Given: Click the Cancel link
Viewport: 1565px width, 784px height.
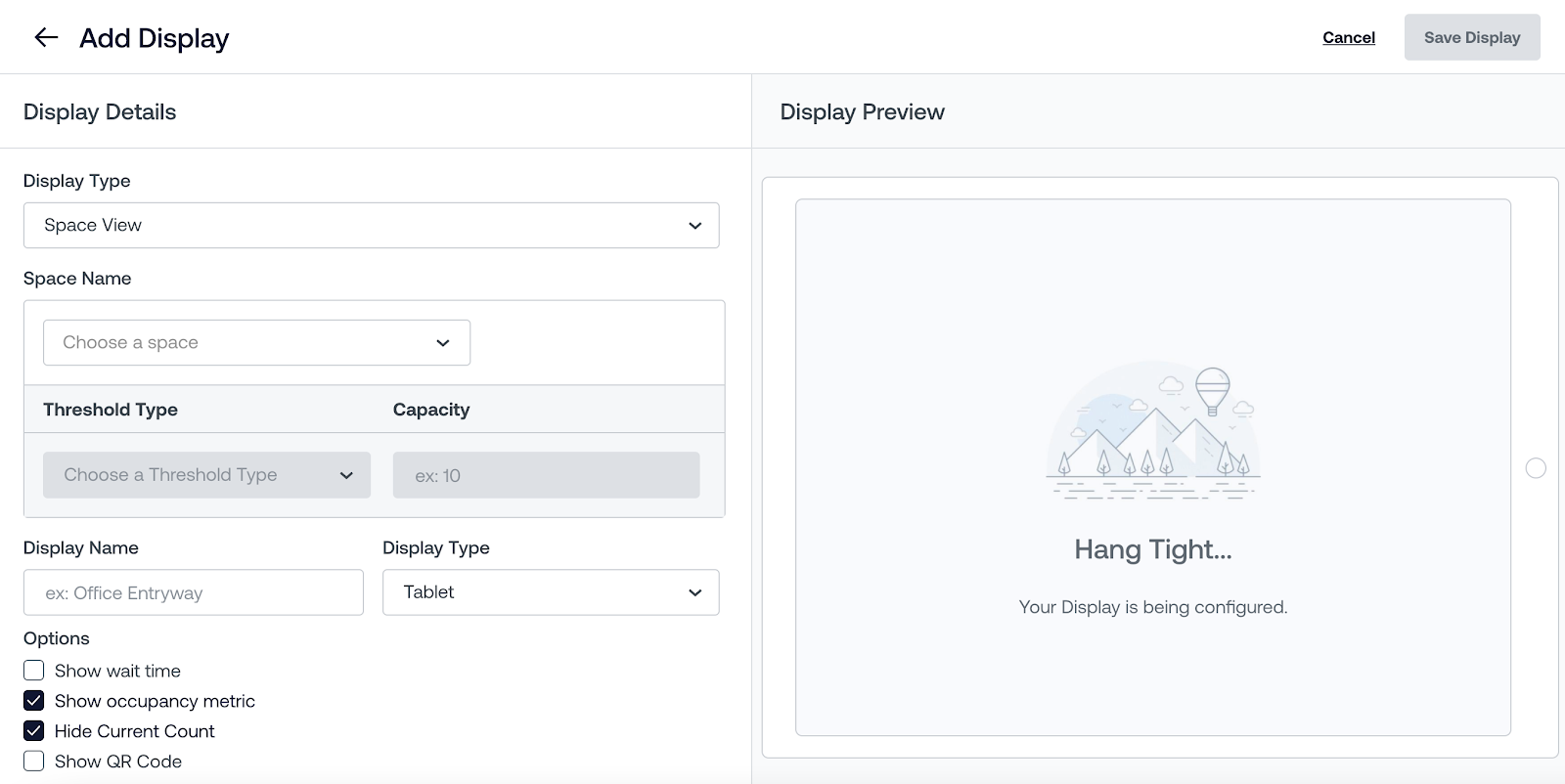Looking at the screenshot, I should [1349, 37].
